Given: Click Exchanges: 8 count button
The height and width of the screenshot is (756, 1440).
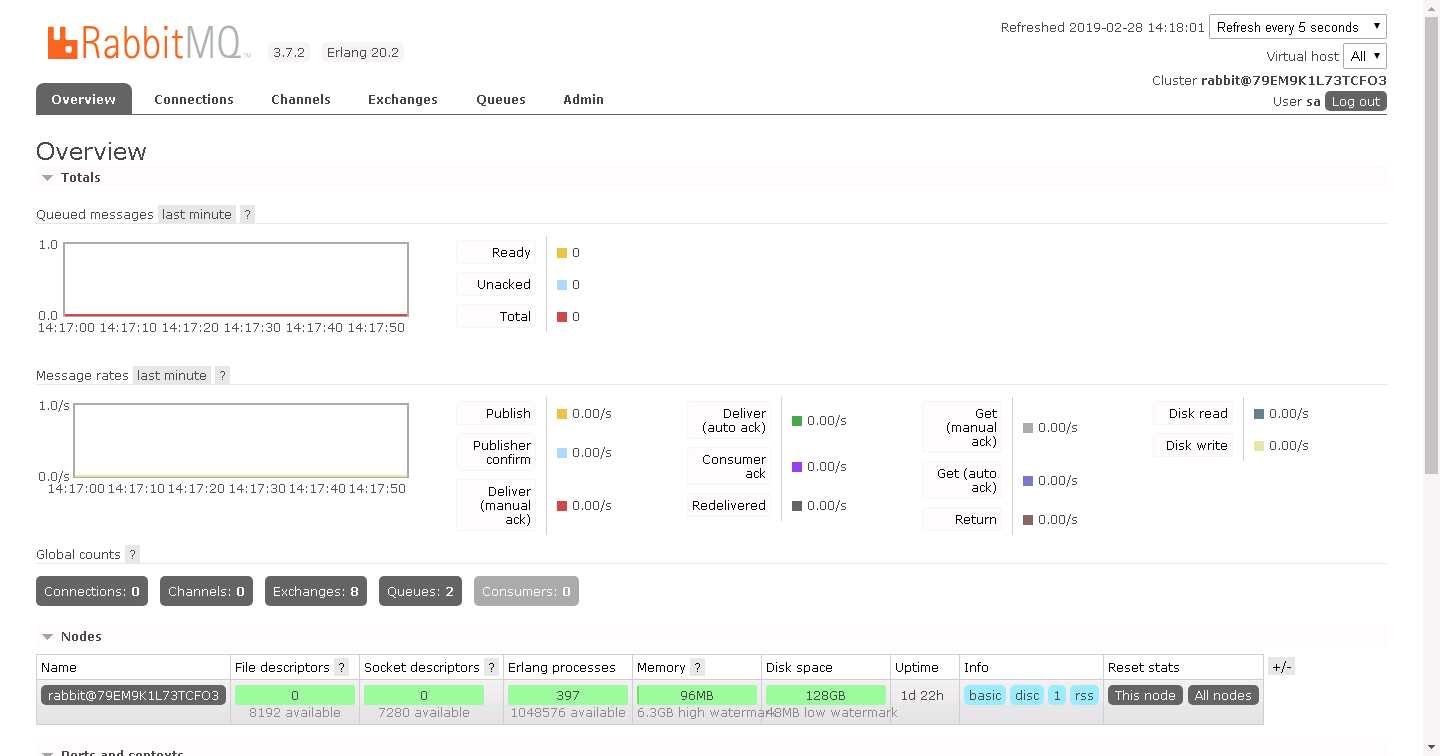Looking at the screenshot, I should point(316,591).
